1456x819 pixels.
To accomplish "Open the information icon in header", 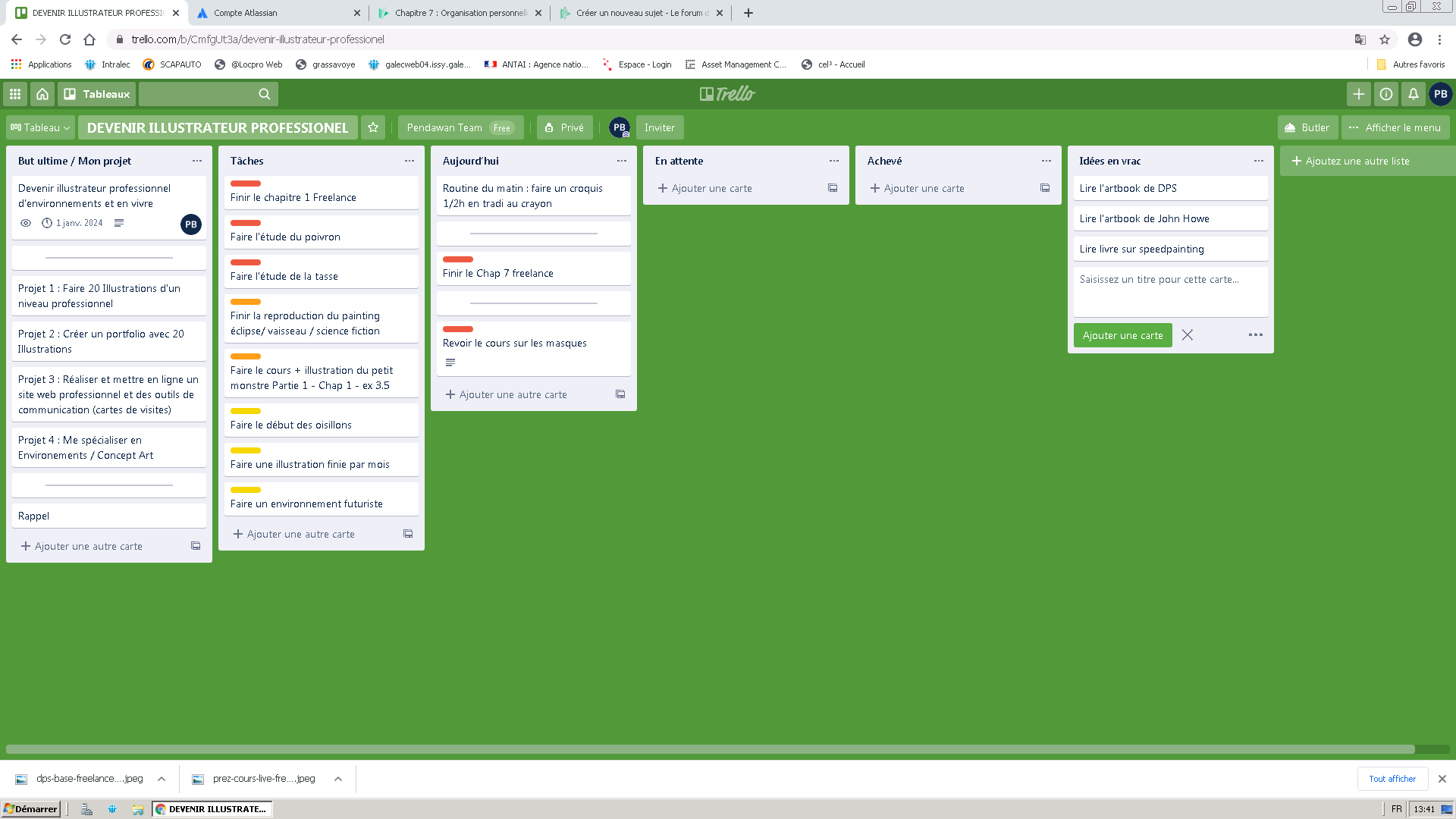I will [1385, 94].
